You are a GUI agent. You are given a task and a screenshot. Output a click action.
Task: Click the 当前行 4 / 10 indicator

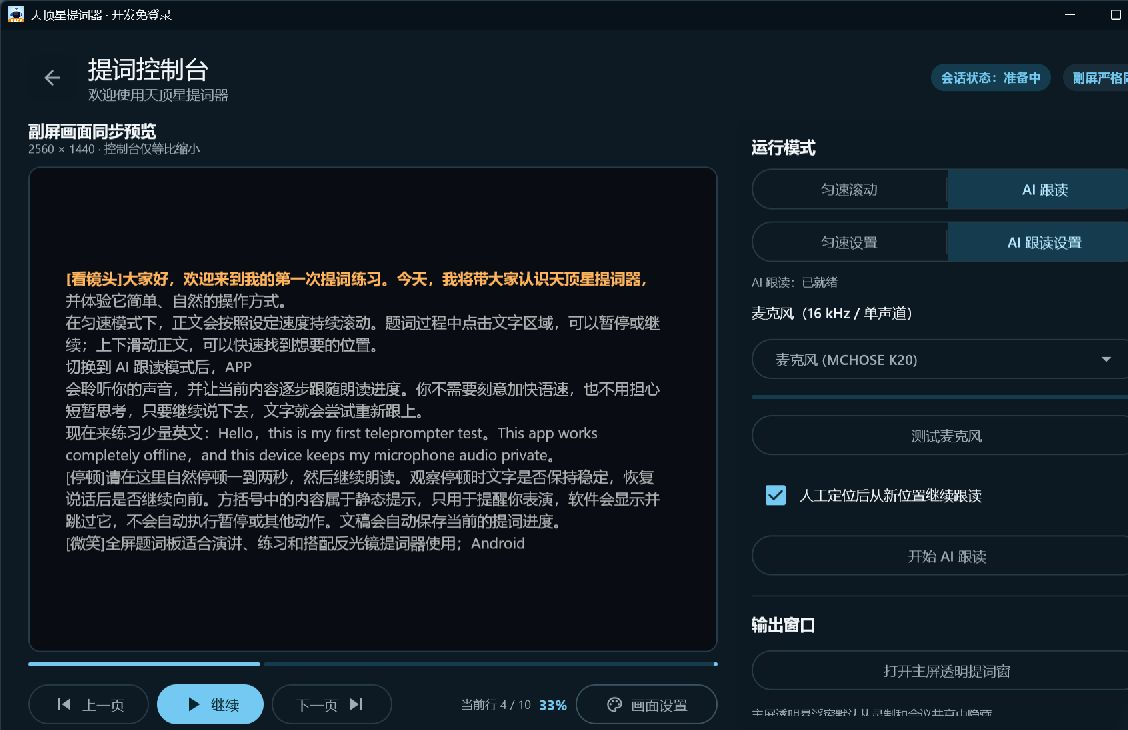pos(496,705)
